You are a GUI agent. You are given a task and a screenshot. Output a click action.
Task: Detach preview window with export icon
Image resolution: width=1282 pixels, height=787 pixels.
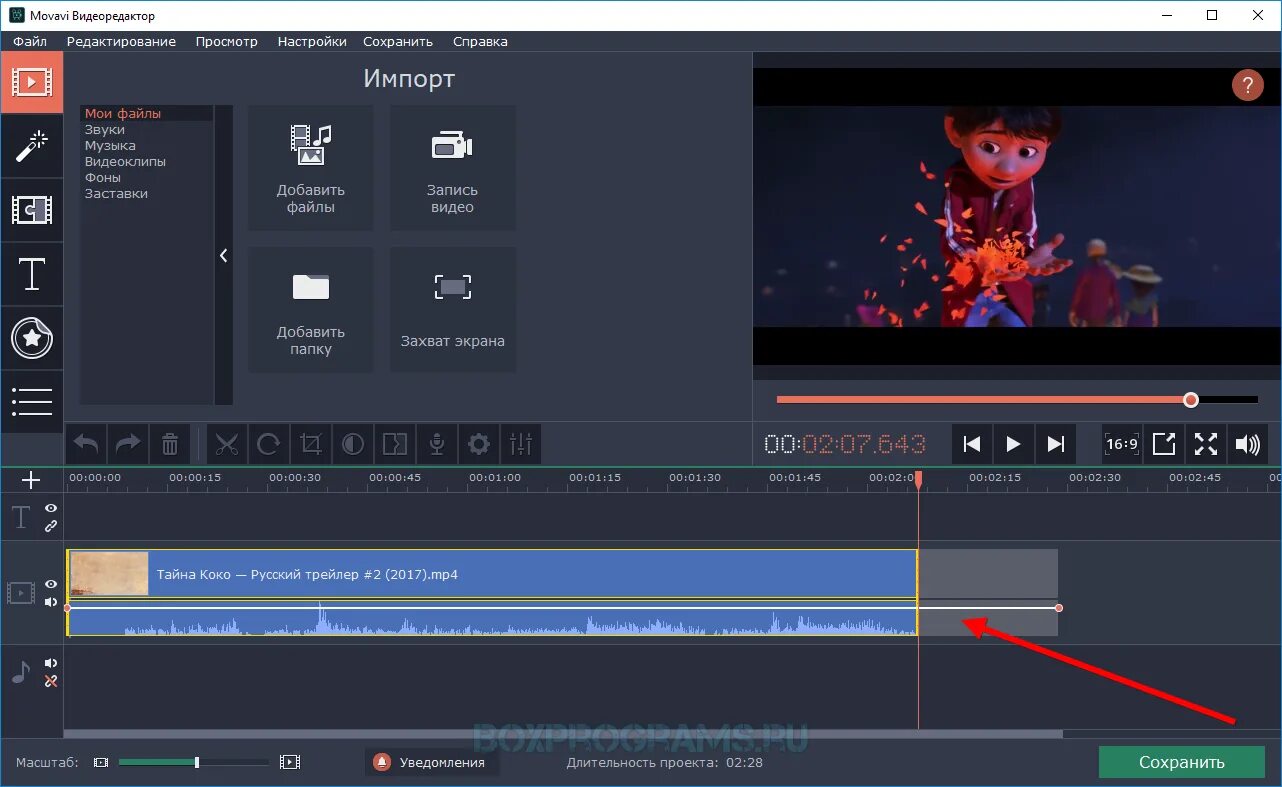pyautogui.click(x=1164, y=444)
